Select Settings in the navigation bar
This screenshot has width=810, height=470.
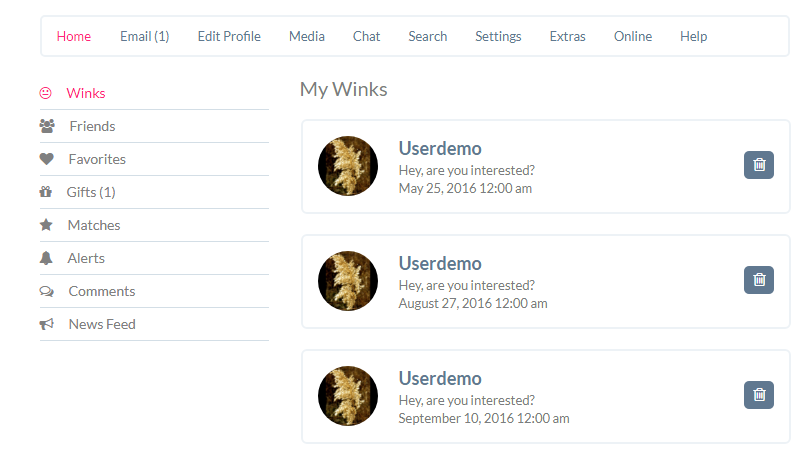pyautogui.click(x=498, y=37)
